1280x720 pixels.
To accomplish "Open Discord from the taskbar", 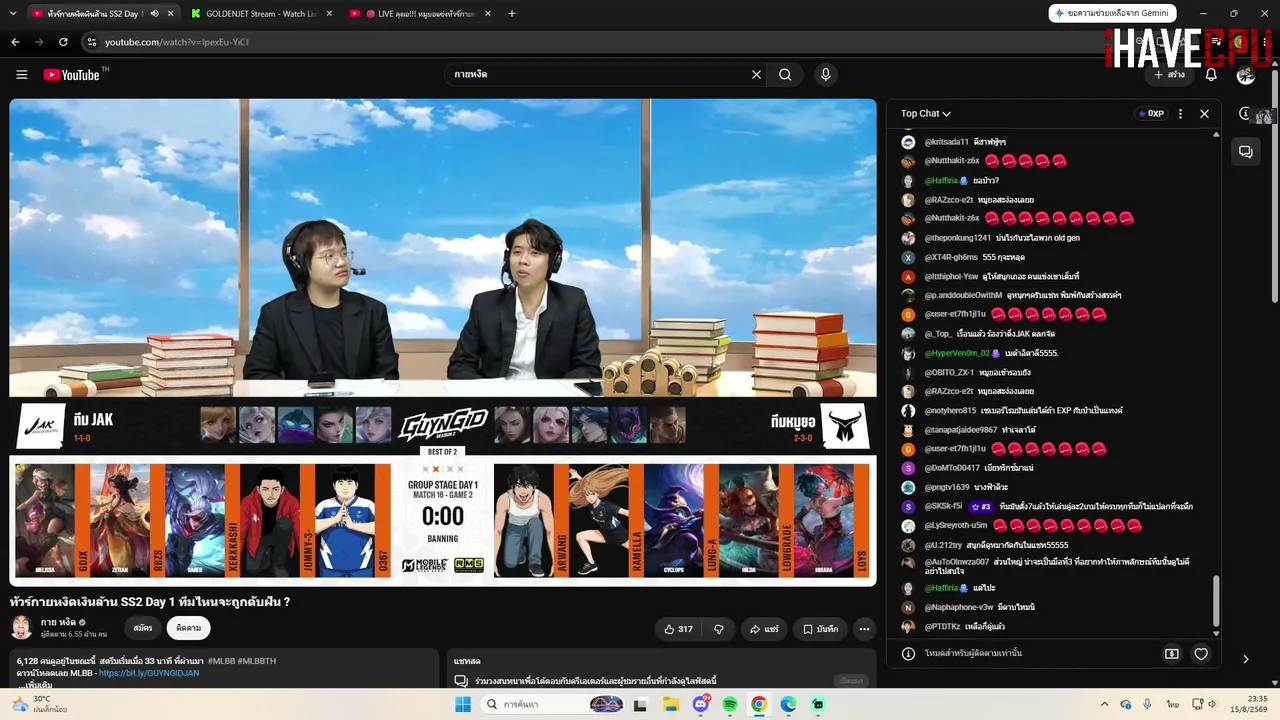I will [x=701, y=705].
